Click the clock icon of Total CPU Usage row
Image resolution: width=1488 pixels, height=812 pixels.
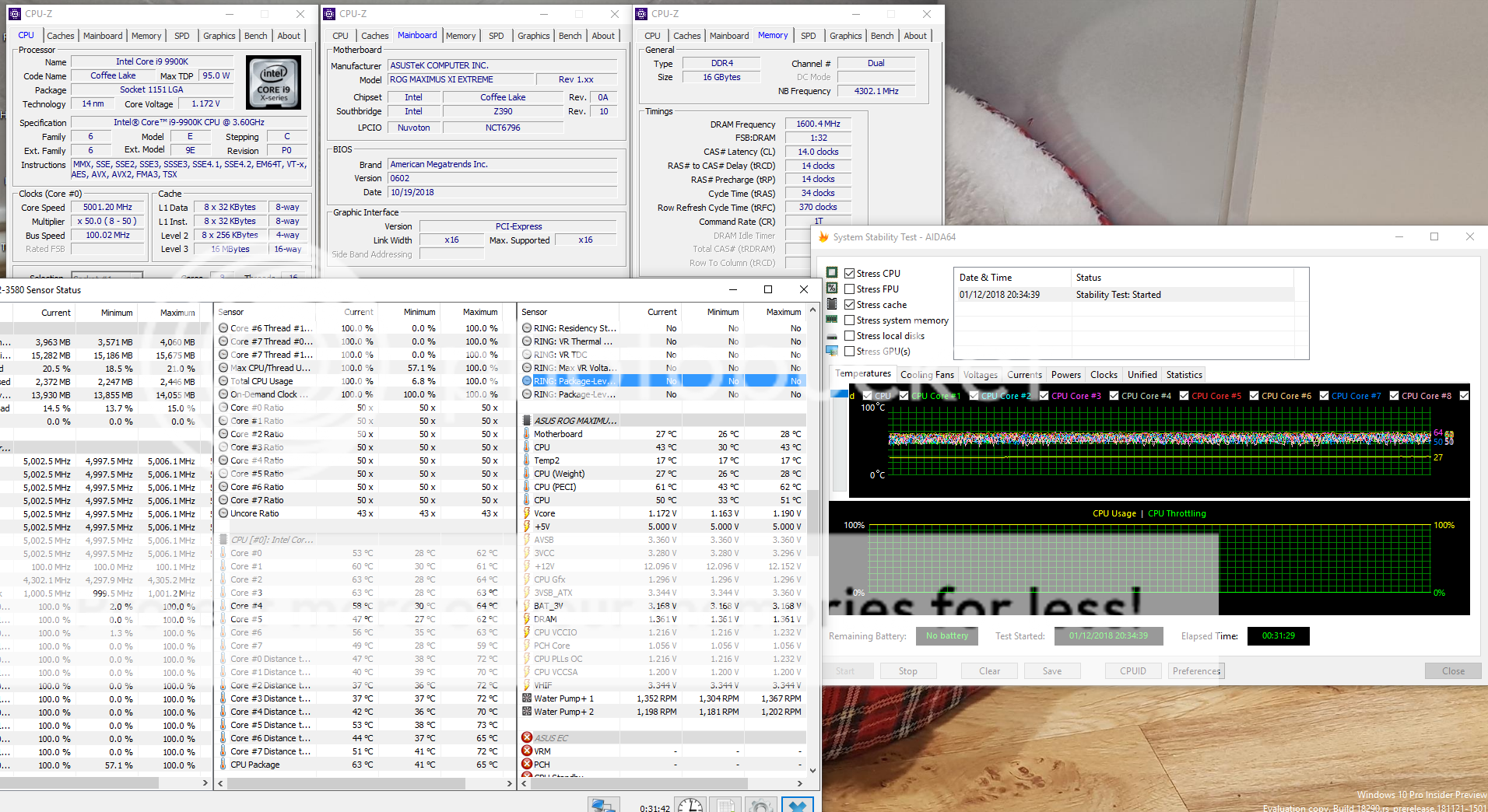tap(223, 381)
